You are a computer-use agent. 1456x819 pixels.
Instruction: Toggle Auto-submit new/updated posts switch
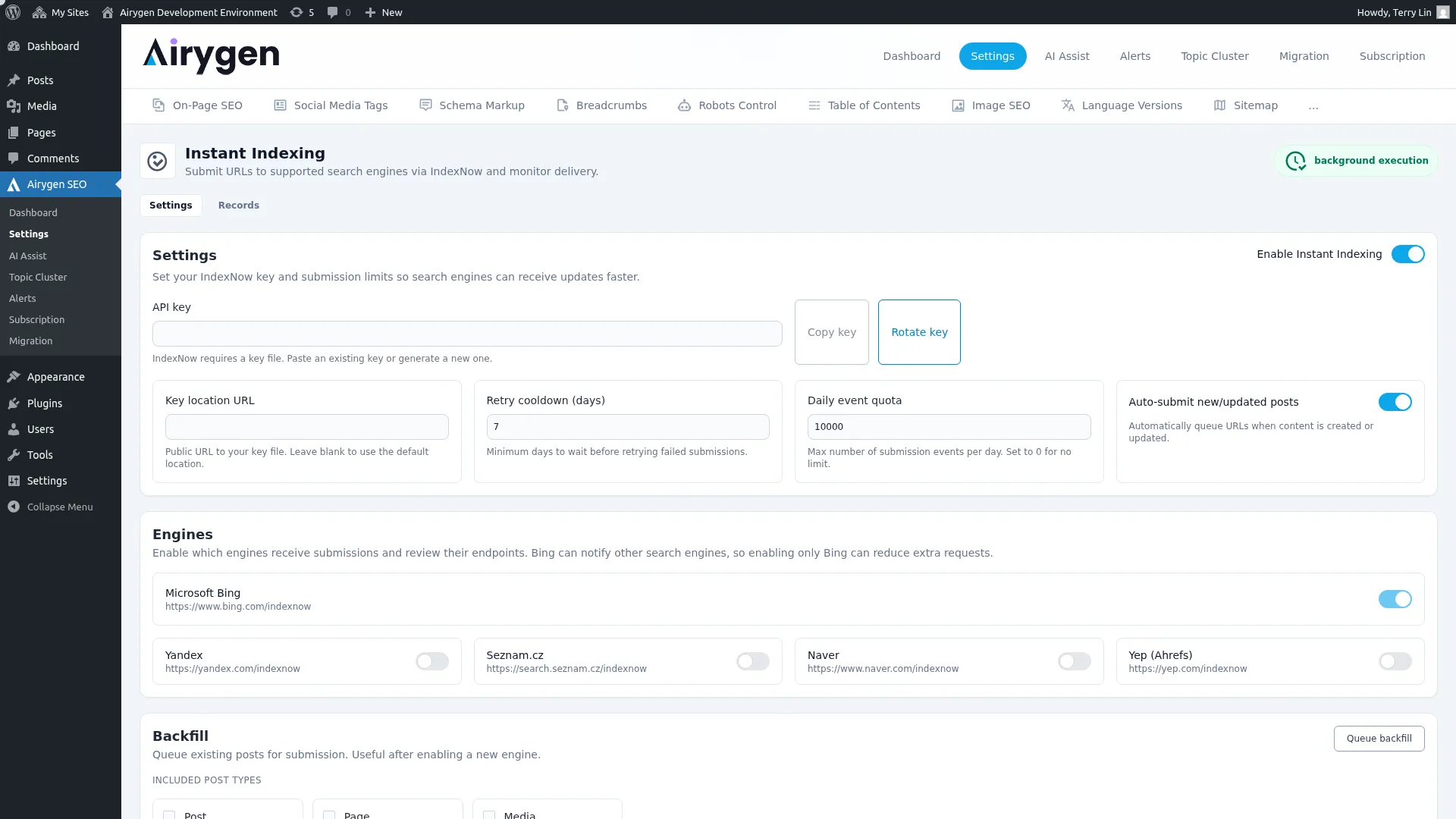pyautogui.click(x=1395, y=402)
